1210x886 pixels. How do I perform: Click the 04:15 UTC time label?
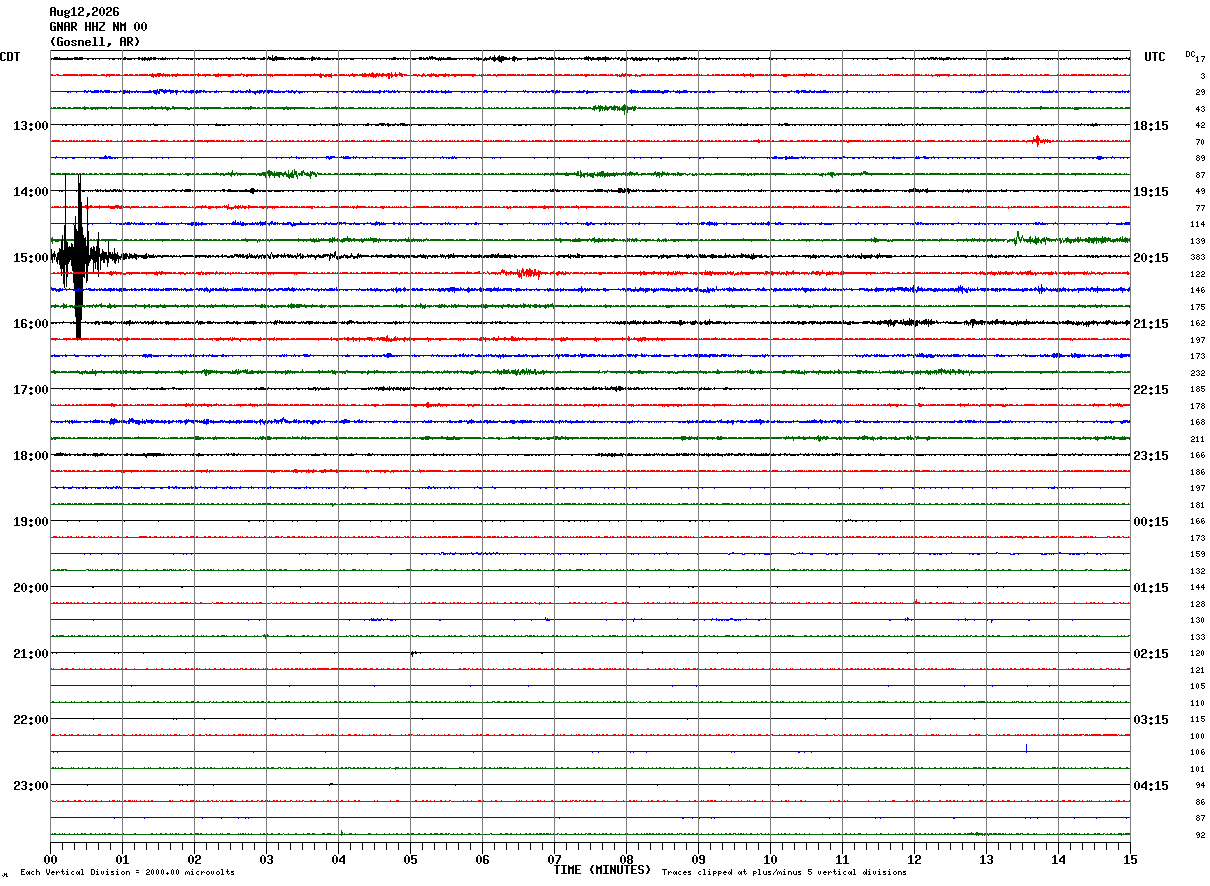click(x=1151, y=786)
